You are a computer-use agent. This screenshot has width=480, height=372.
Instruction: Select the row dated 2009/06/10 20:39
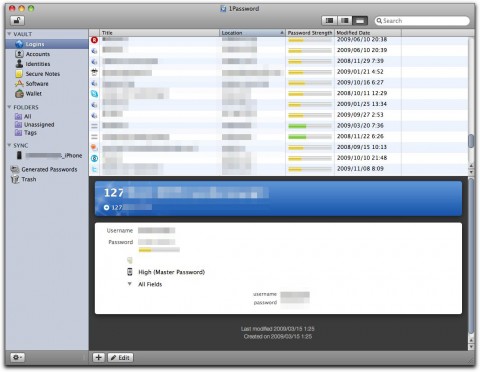pyautogui.click(x=278, y=50)
